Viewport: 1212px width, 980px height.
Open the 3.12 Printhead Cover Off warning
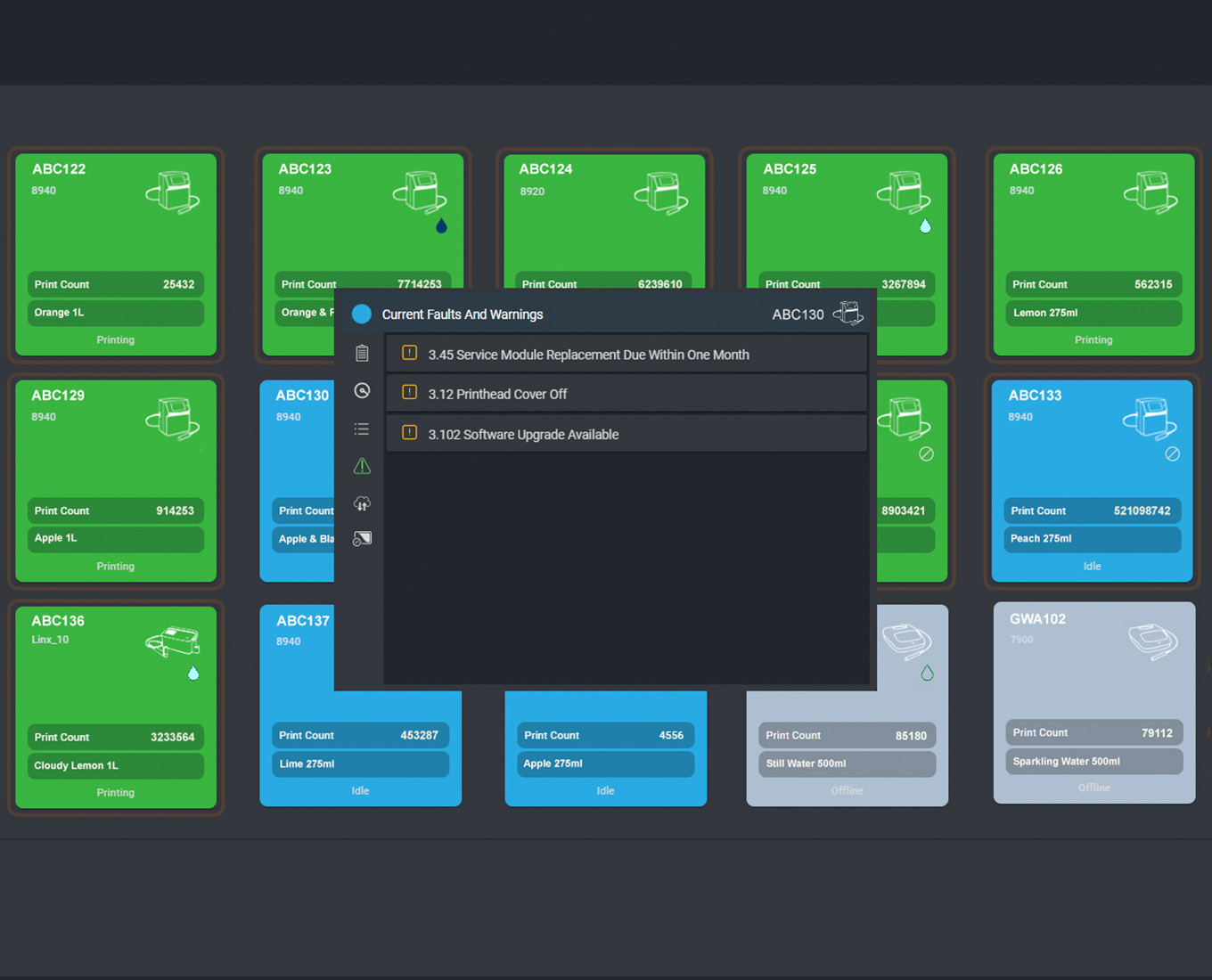pyautogui.click(x=626, y=394)
